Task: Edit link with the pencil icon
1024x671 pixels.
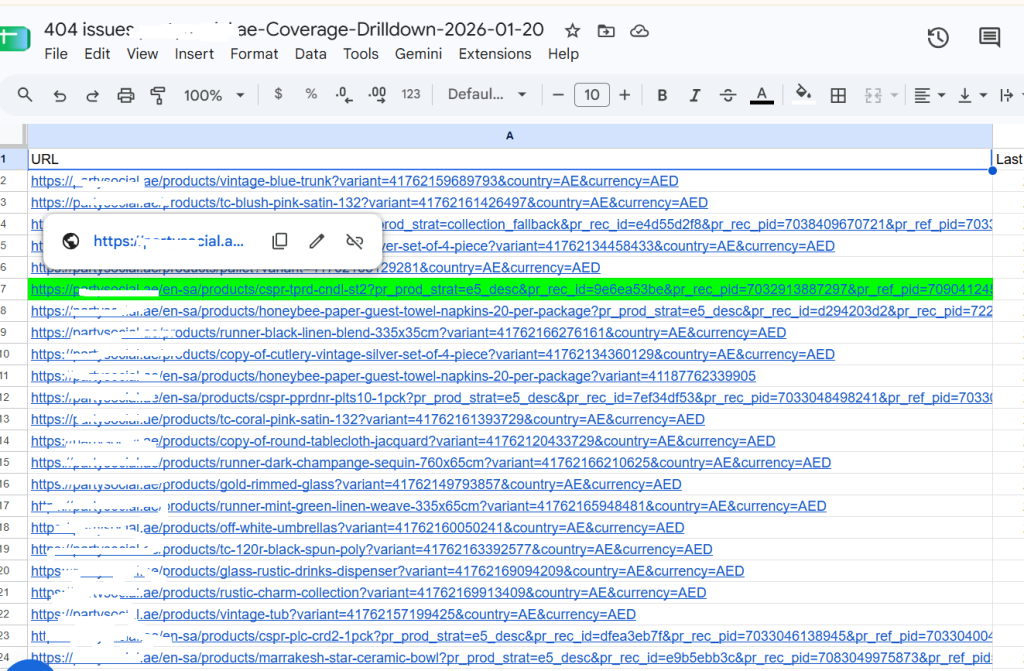Action: tap(317, 241)
